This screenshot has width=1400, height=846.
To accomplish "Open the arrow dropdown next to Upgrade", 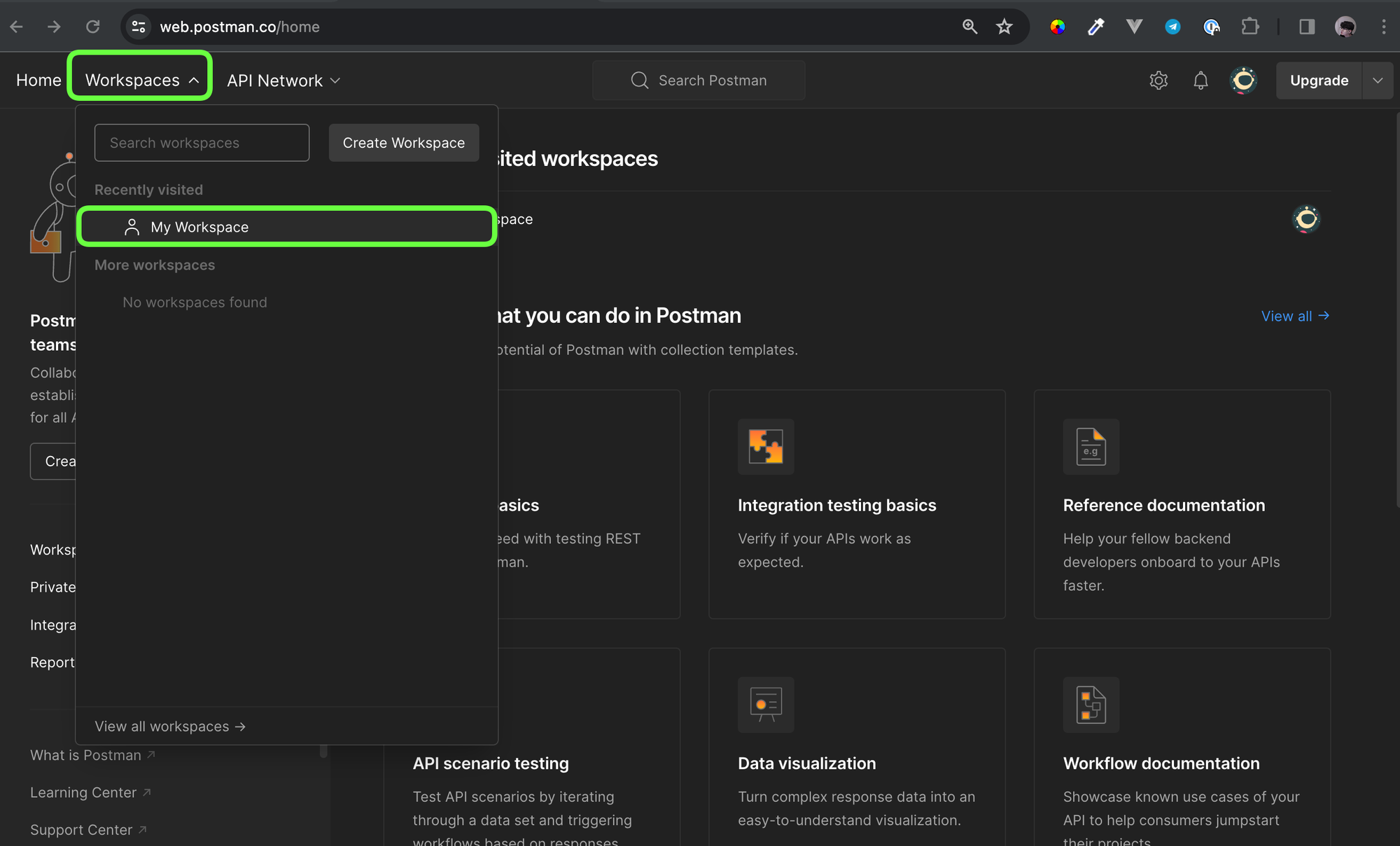I will pyautogui.click(x=1377, y=81).
